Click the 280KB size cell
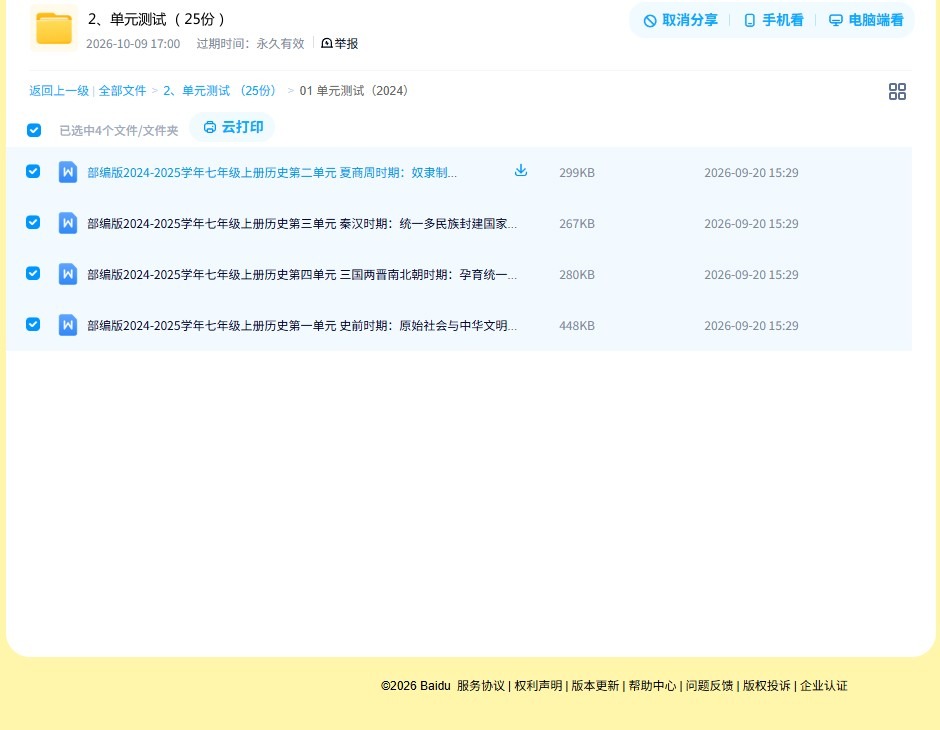The height and width of the screenshot is (730, 940). [577, 274]
